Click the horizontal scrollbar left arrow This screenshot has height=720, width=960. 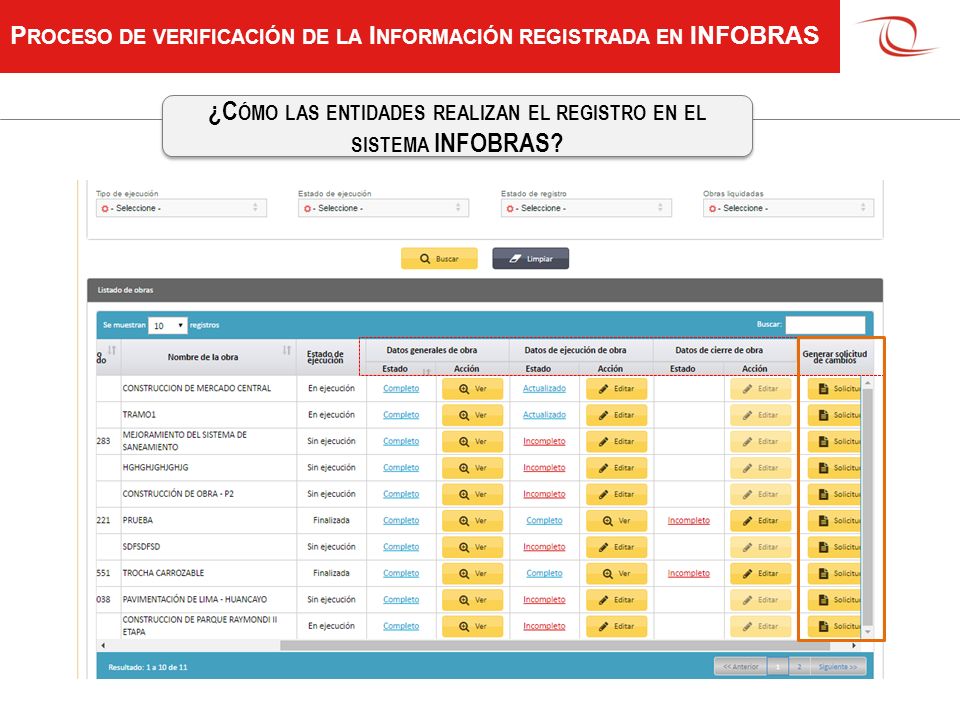[x=103, y=646]
